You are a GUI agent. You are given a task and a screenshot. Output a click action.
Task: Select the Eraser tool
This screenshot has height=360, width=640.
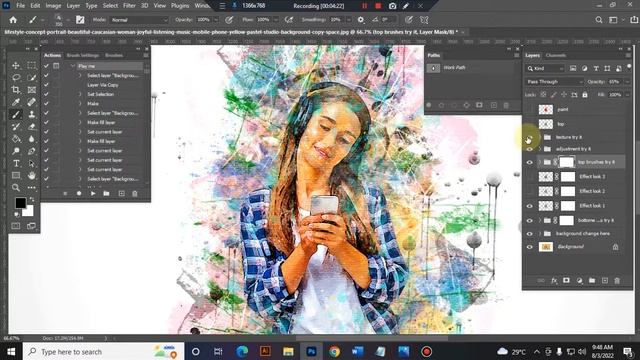(31, 127)
